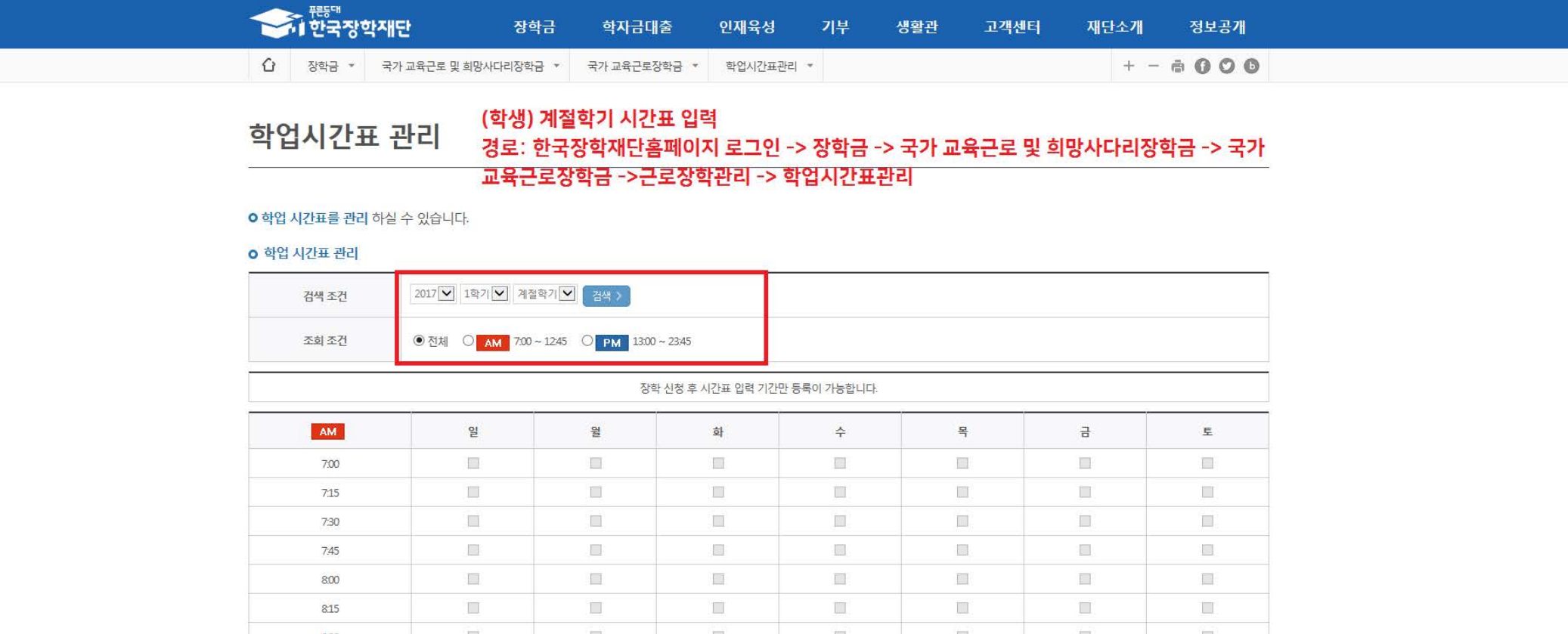Open the 2017 year dropdown
This screenshot has height=634, width=1568.
pyautogui.click(x=432, y=294)
